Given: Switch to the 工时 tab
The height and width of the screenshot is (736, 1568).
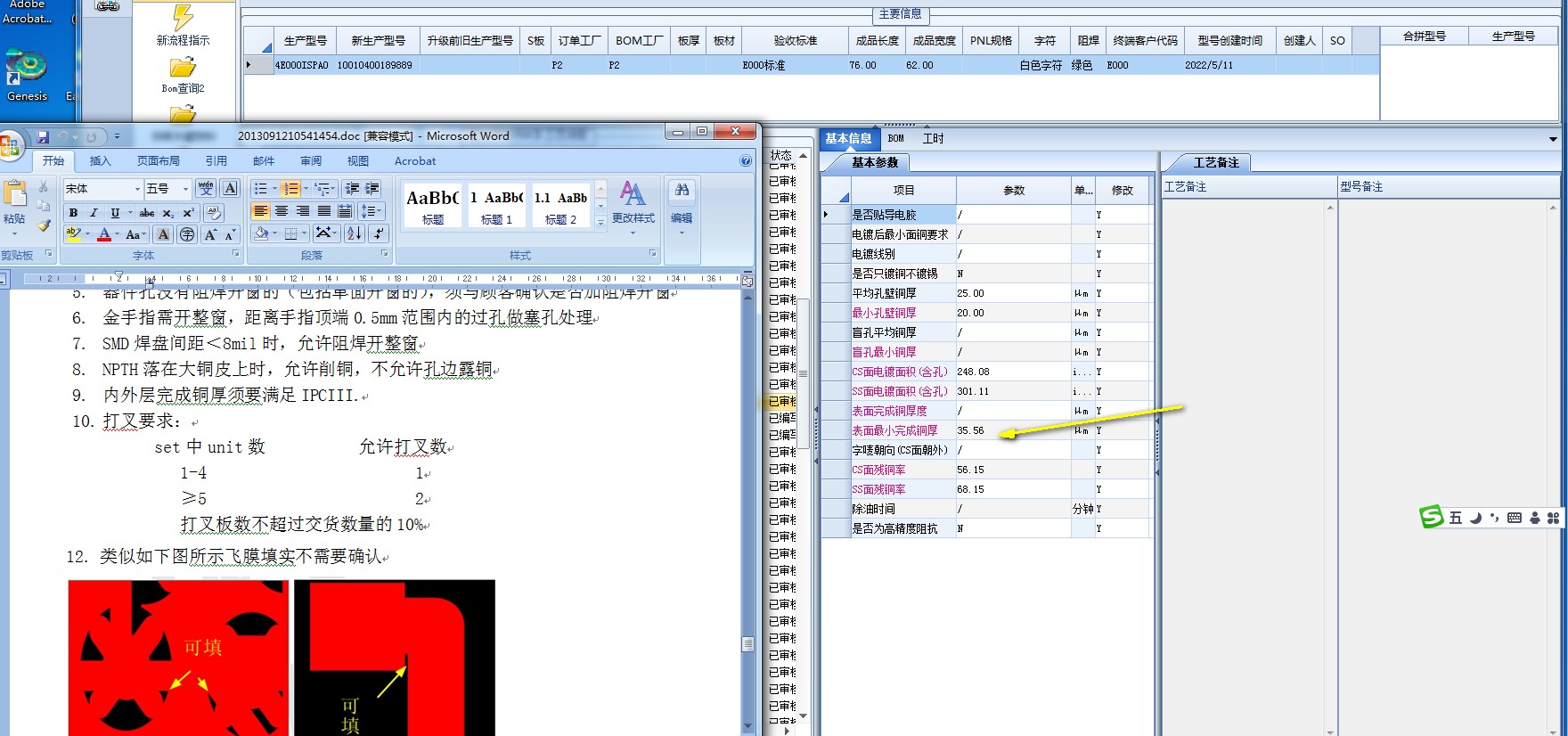Looking at the screenshot, I should pos(933,139).
